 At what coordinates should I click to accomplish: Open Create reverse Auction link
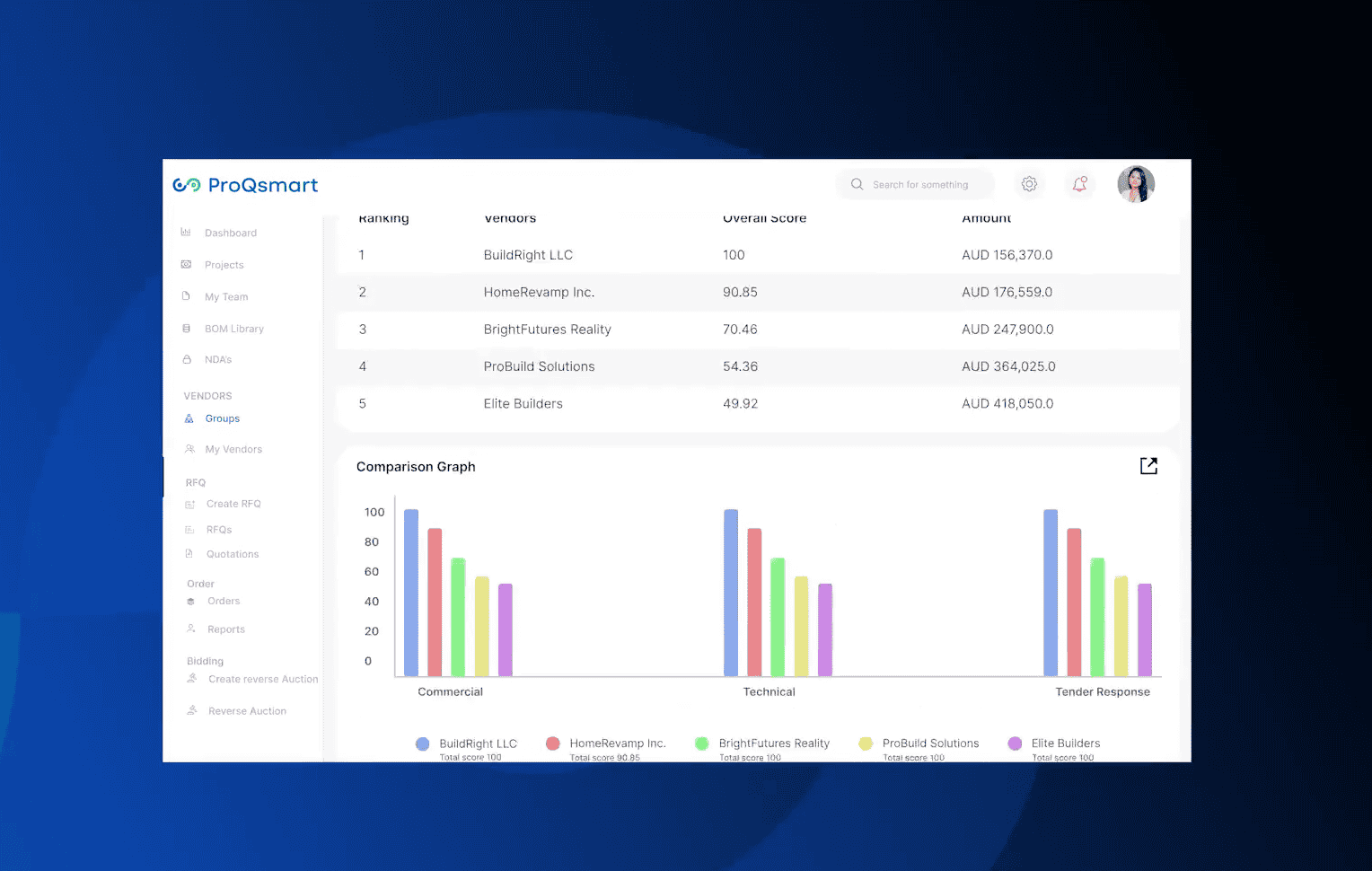[x=263, y=679]
